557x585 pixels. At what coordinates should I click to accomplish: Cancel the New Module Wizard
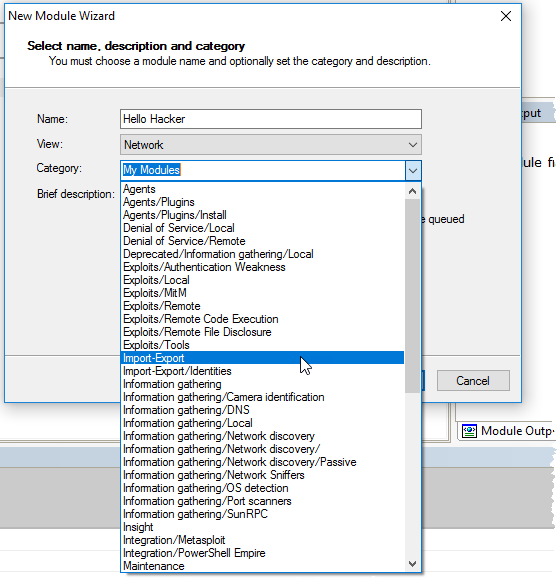[473, 381]
